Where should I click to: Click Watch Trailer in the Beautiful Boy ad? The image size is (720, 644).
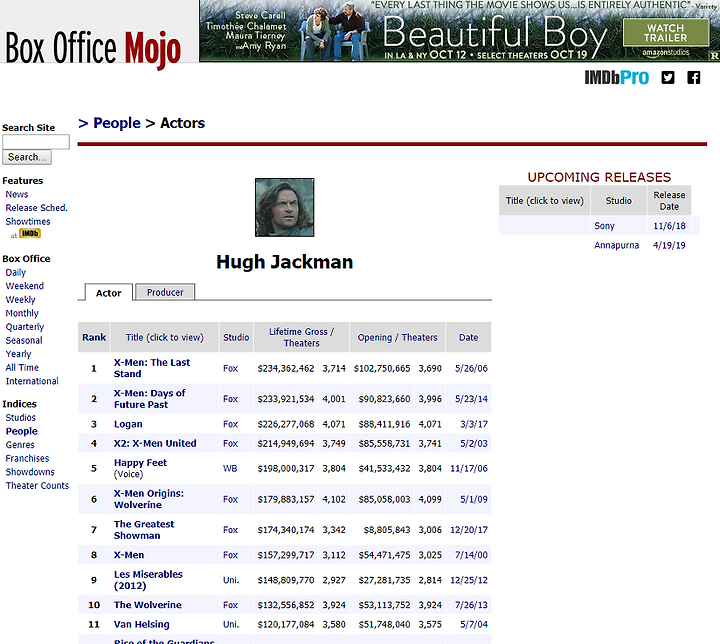(x=665, y=33)
